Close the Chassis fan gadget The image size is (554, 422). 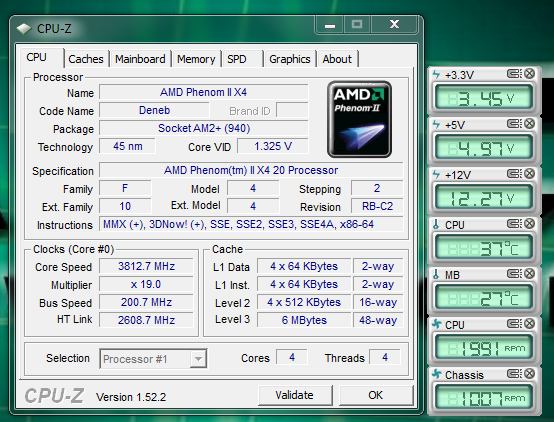tap(529, 374)
